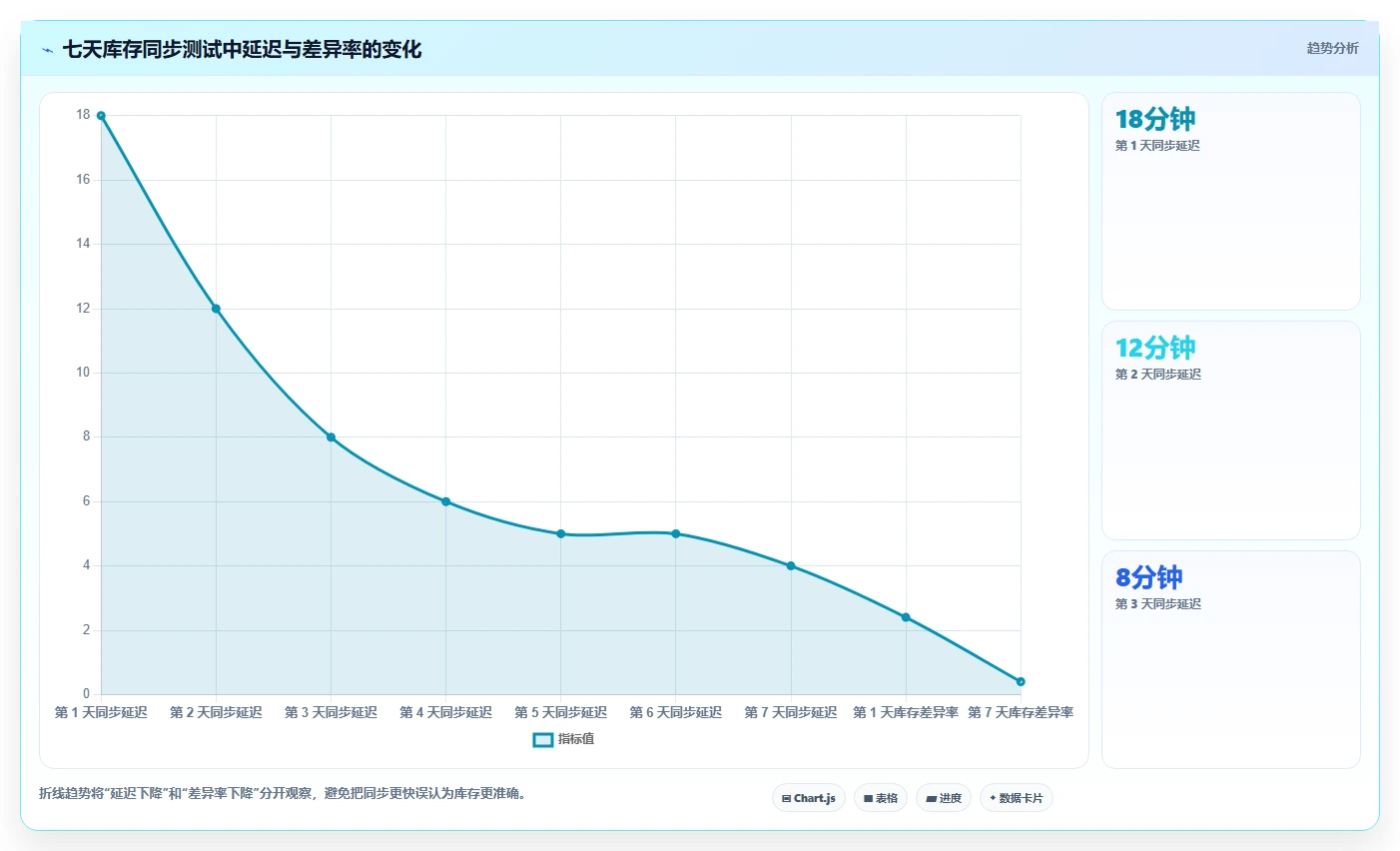1400x851 pixels.
Task: Click x-axis label 第 5 天同步延迟
Action: [561, 713]
